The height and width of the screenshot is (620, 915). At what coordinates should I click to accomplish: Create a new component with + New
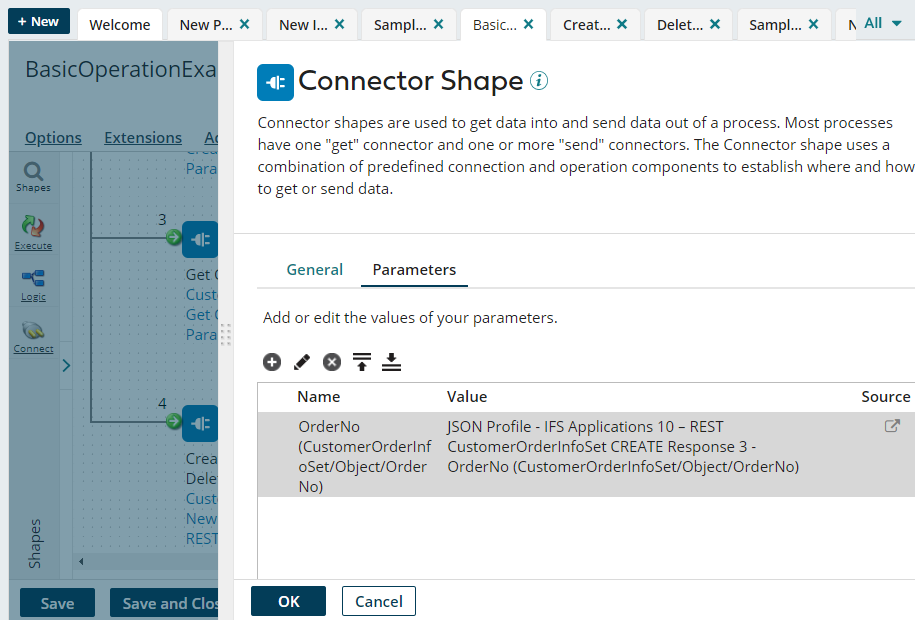[x=38, y=19]
